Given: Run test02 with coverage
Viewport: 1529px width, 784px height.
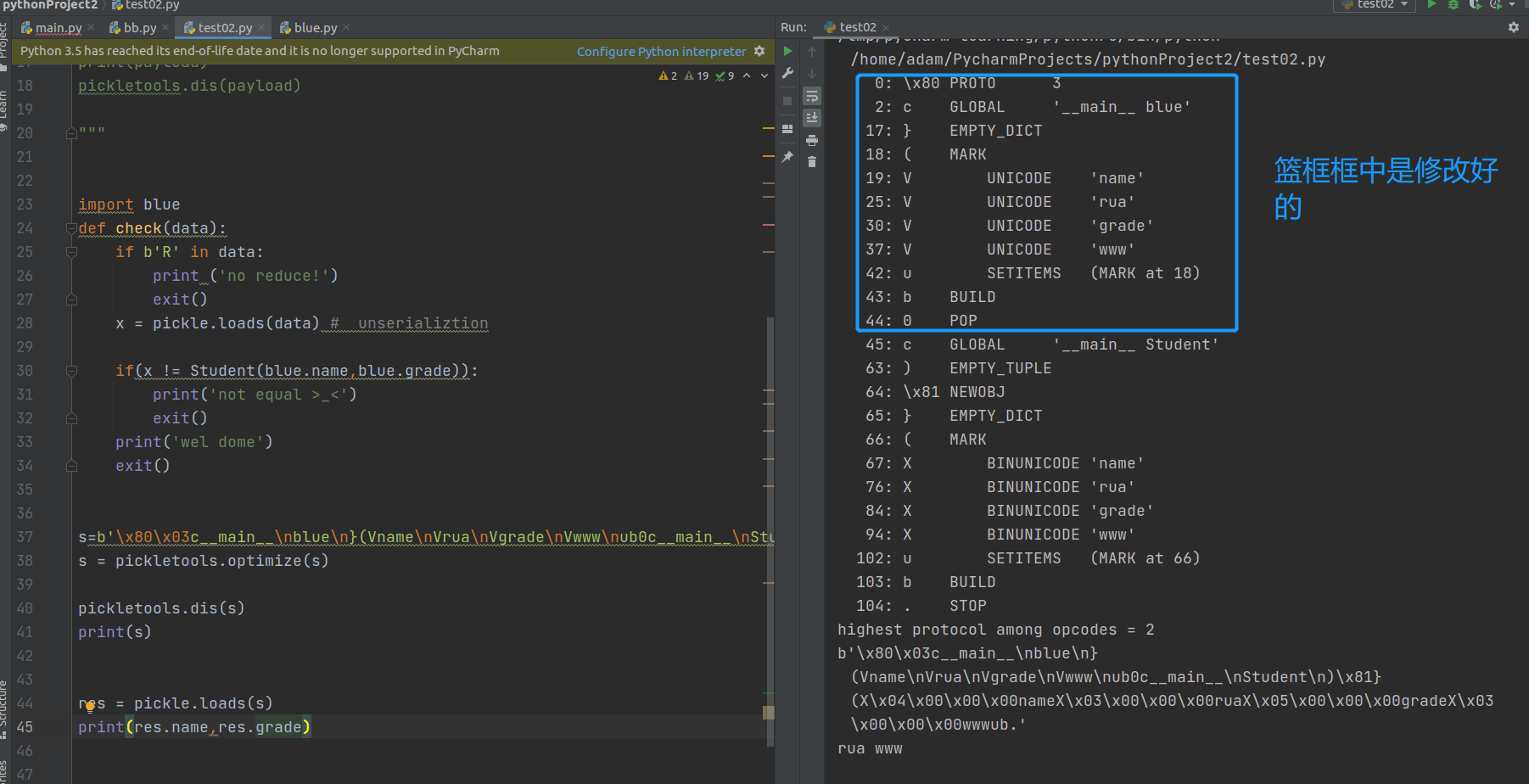Looking at the screenshot, I should [1475, 4].
